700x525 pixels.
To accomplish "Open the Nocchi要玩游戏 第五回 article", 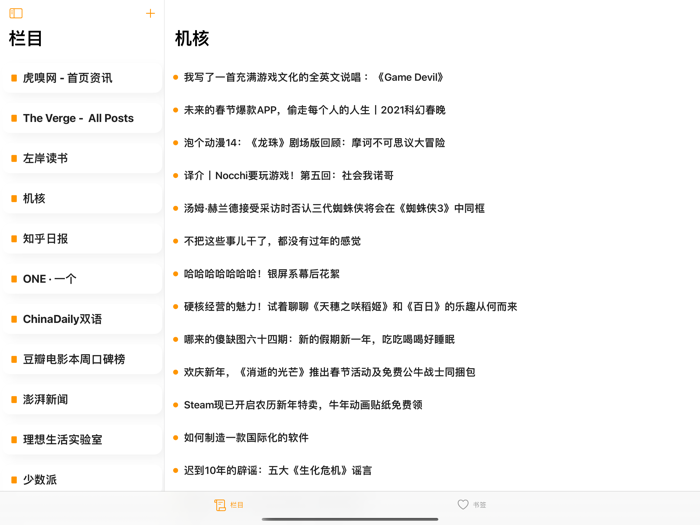I will [x=283, y=175].
